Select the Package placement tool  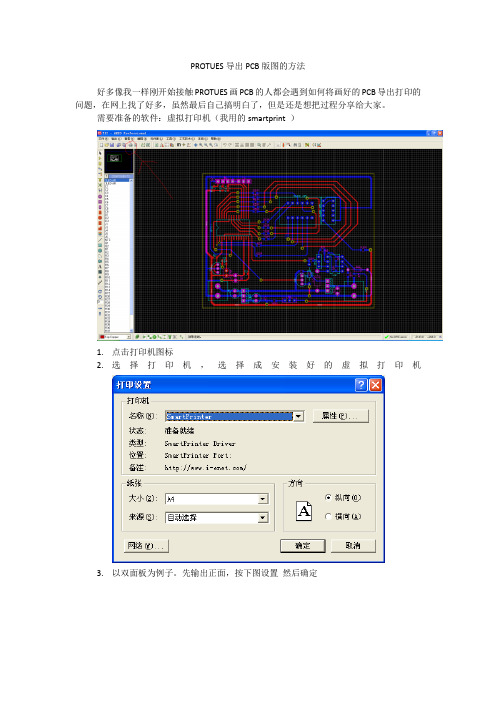pyautogui.click(x=100, y=164)
